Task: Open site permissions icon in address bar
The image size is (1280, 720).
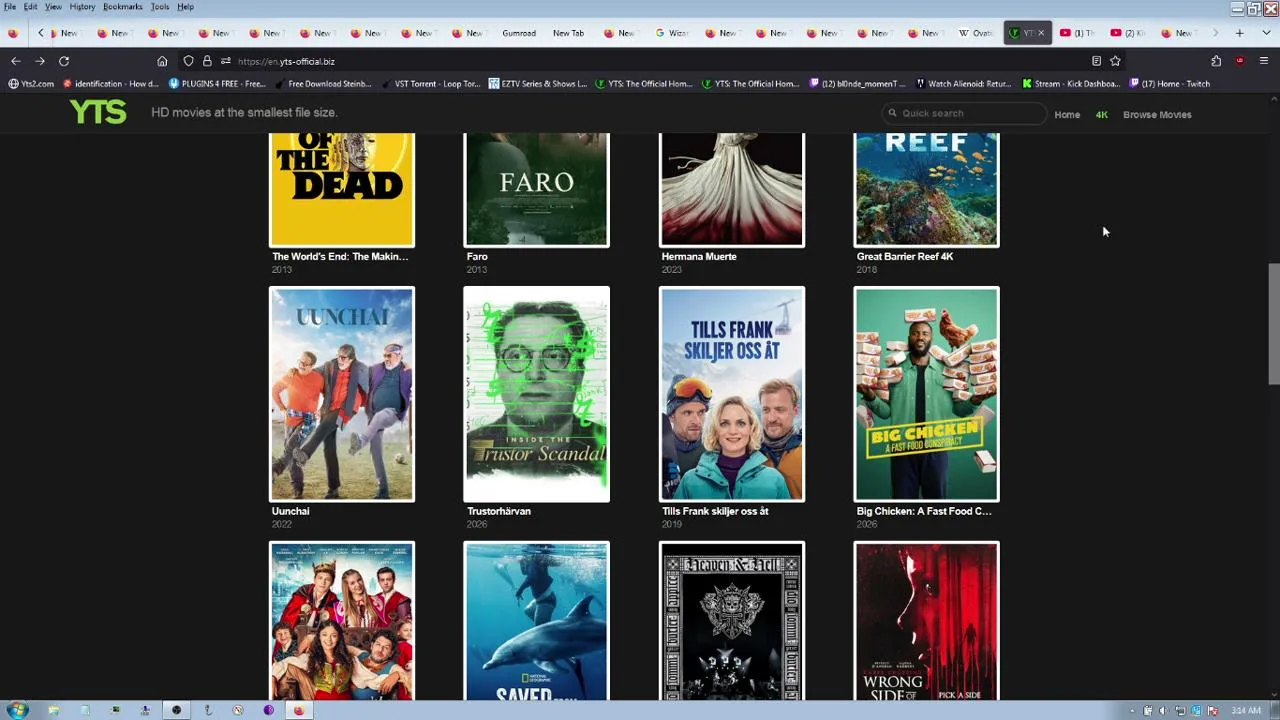Action: (226, 61)
